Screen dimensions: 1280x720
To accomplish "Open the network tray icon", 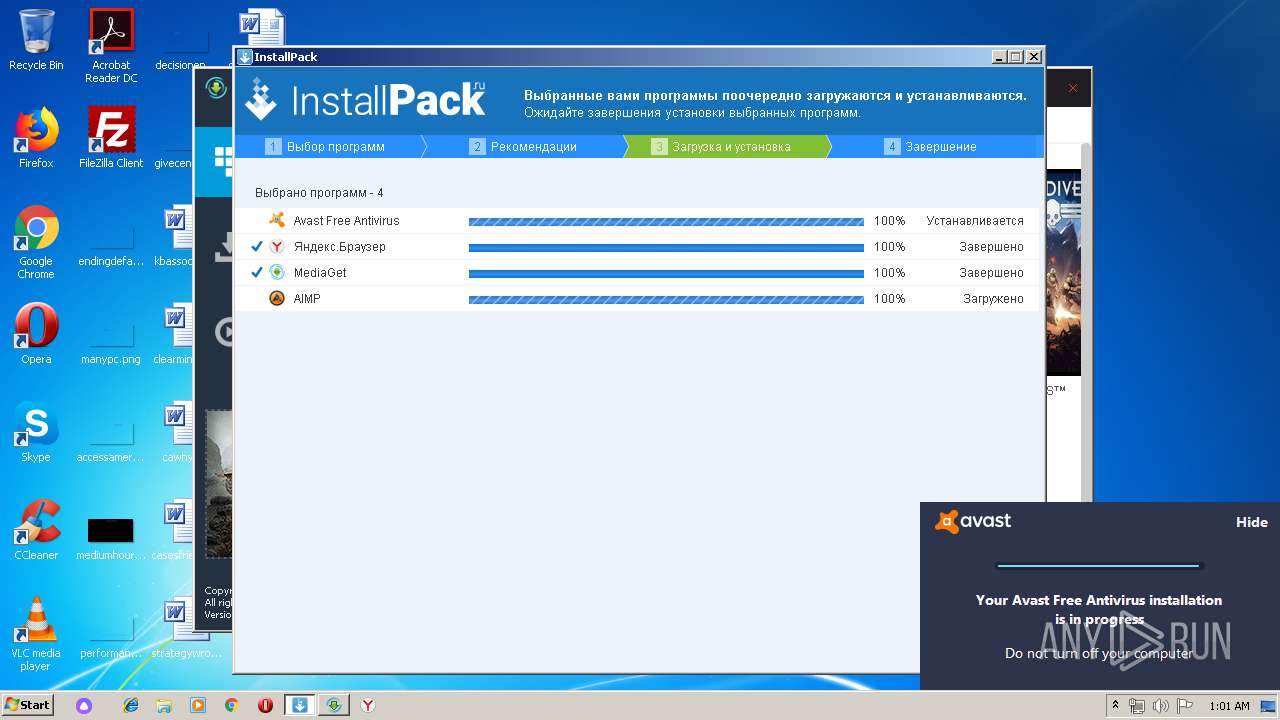I will [x=1138, y=705].
